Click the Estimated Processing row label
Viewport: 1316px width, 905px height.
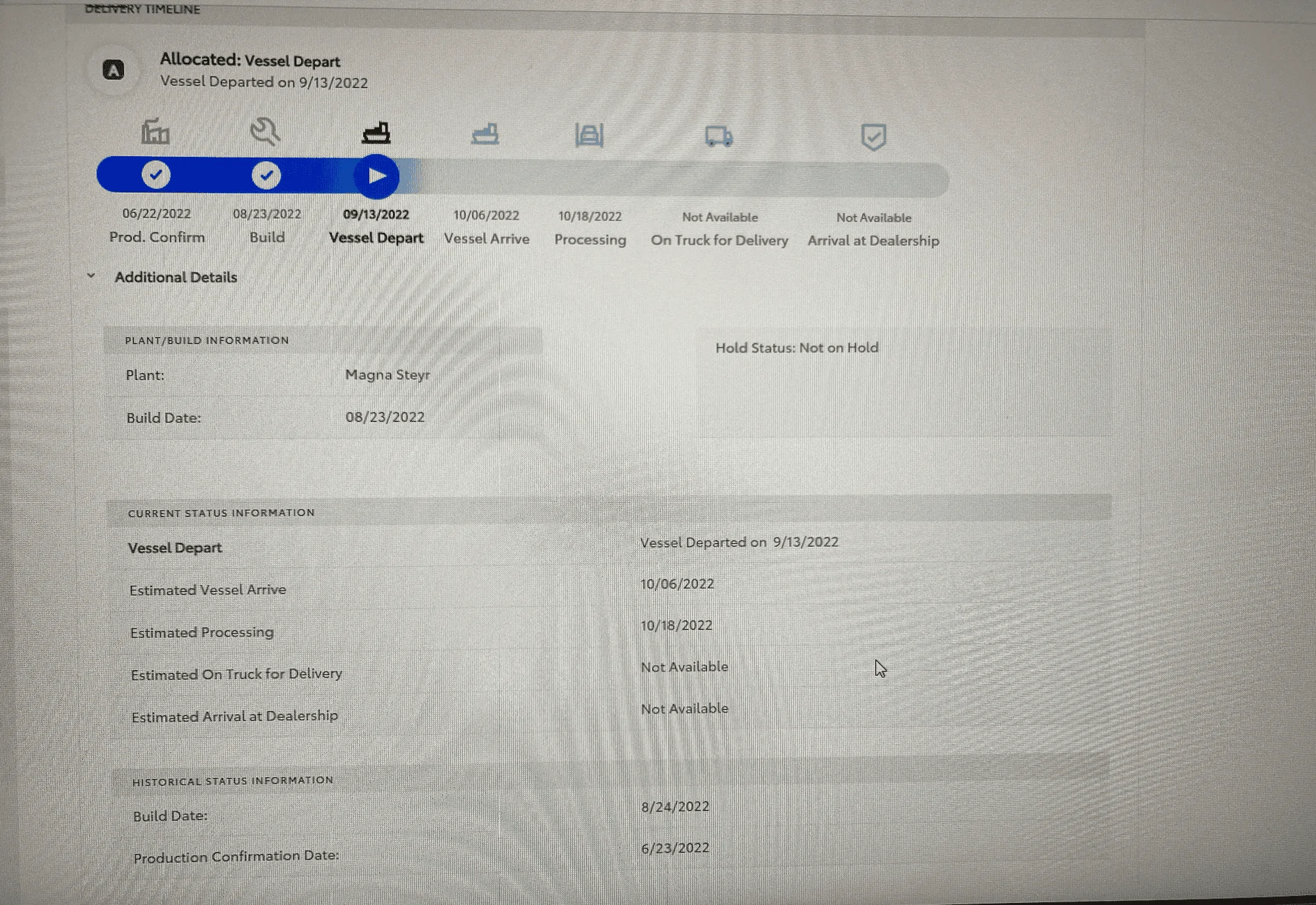(202, 632)
